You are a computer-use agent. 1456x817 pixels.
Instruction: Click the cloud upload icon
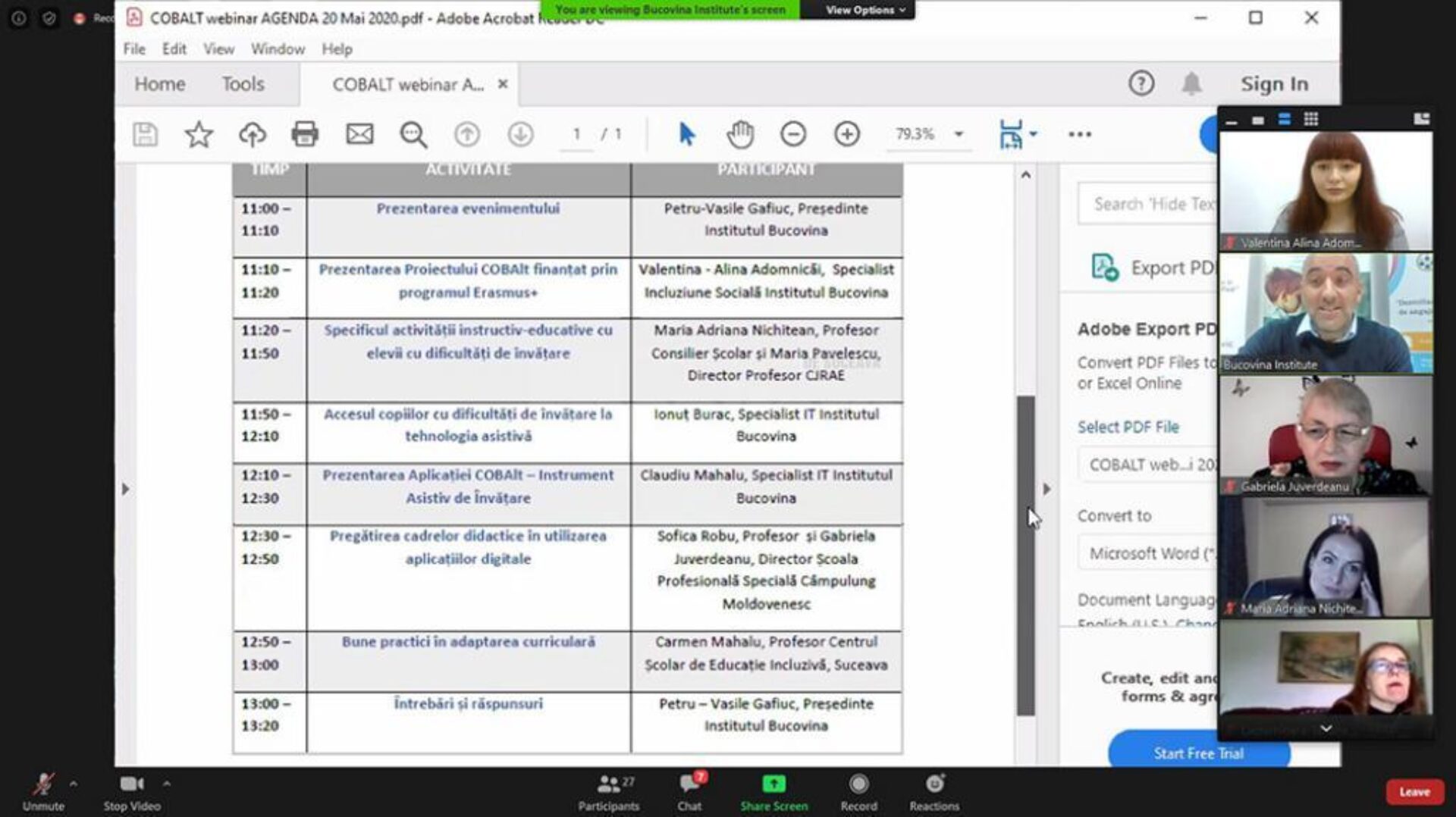point(253,134)
